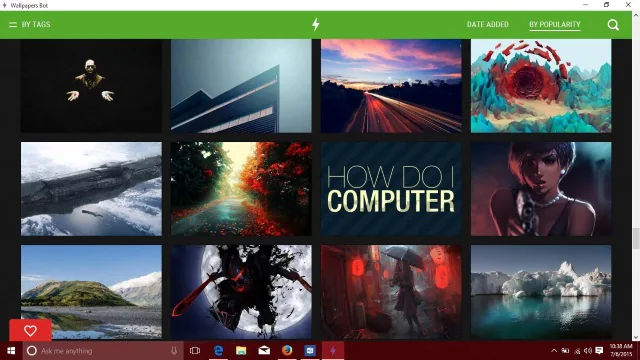Open the Morpheus dark wallpaper thumbnail

click(91, 86)
